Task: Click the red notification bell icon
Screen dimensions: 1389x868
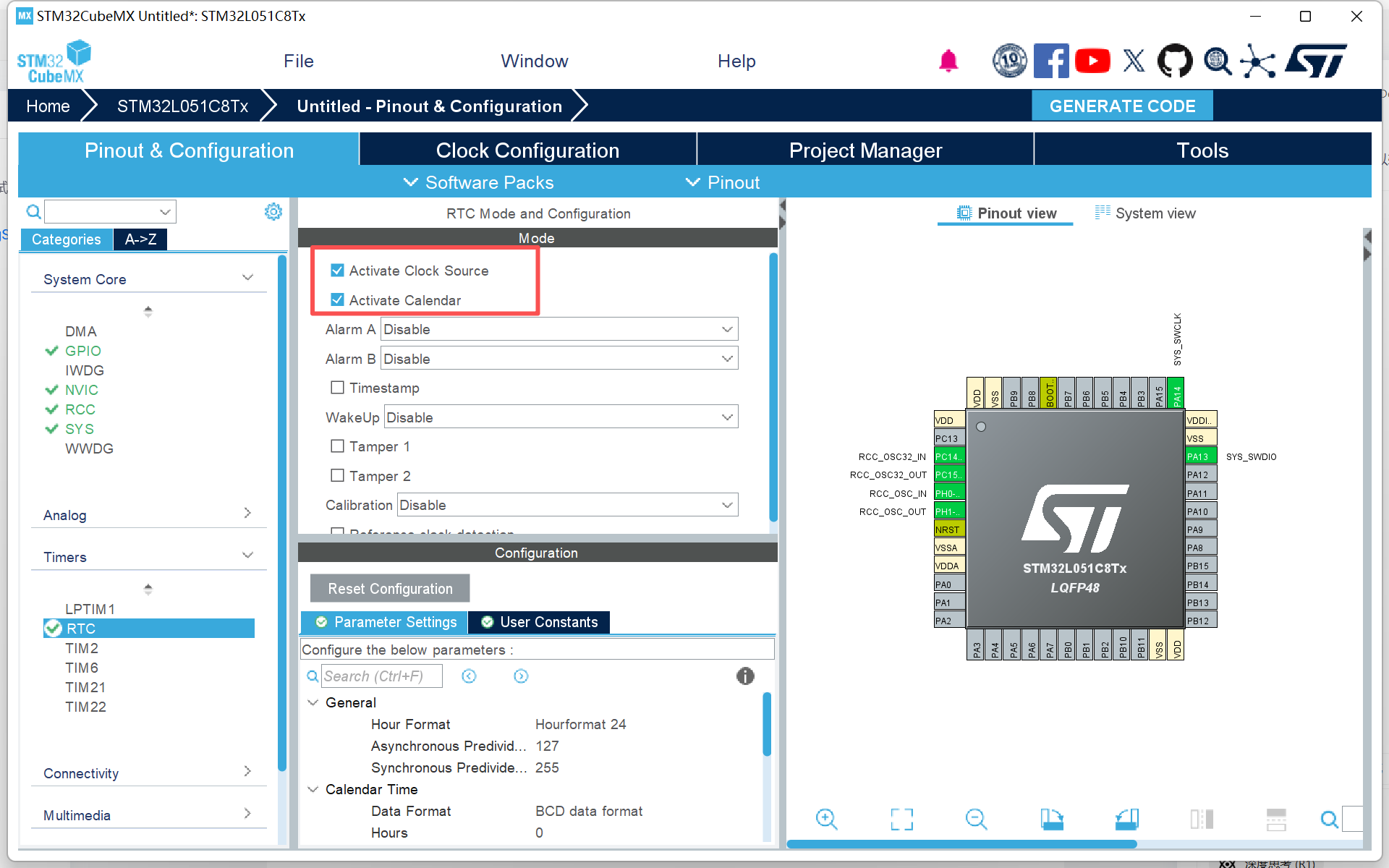Action: tap(948, 61)
